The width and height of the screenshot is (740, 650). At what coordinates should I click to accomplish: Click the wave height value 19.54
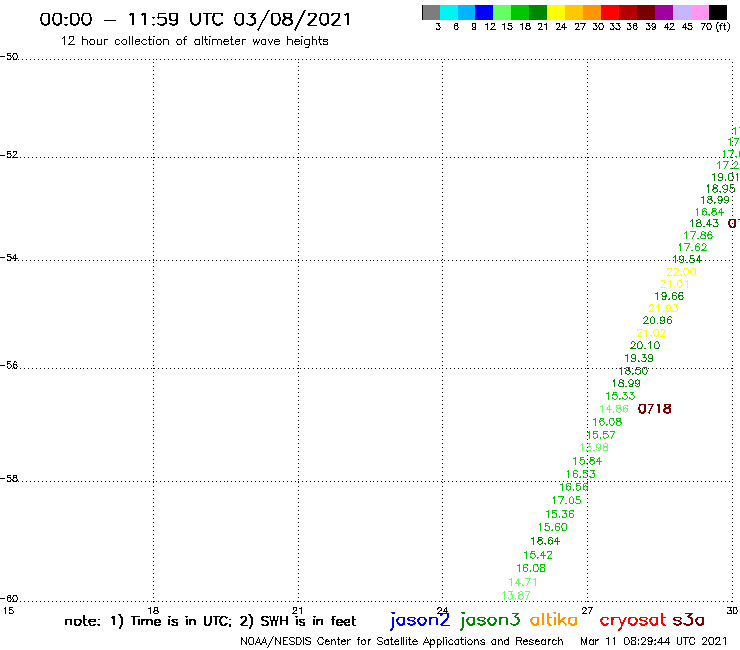(687, 259)
